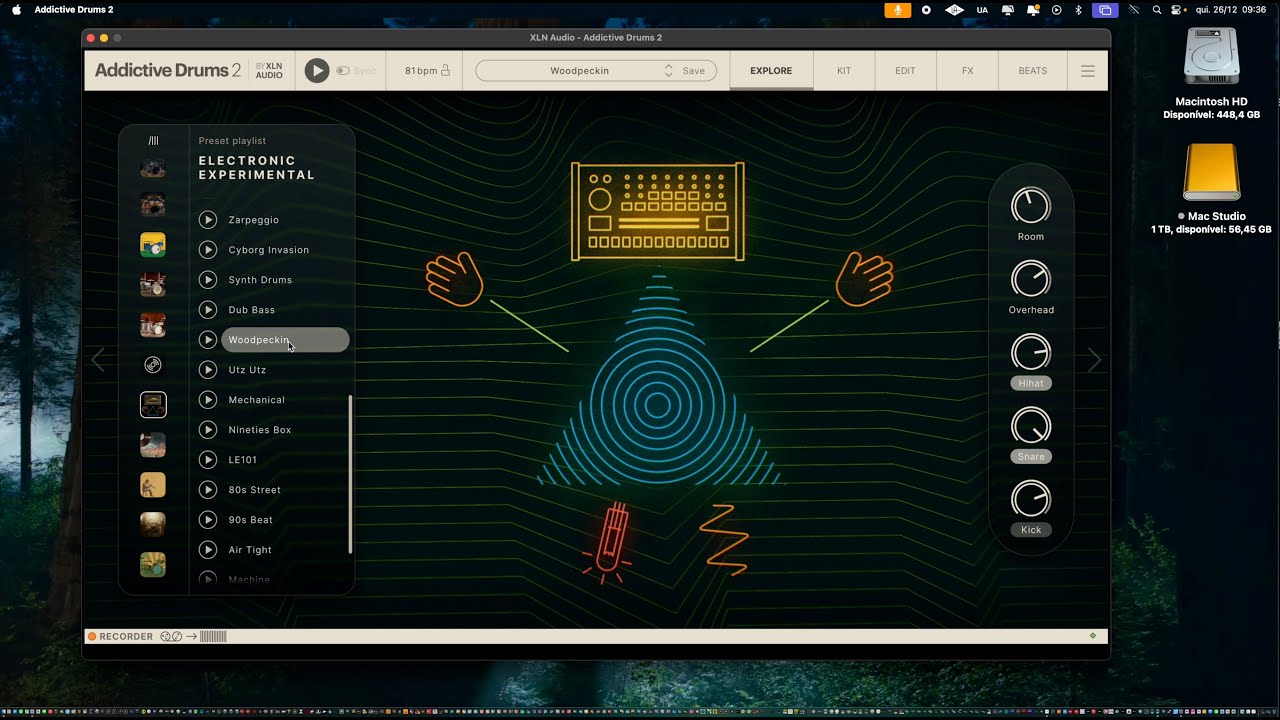Open the FX tab
Screen dimensions: 1280x720
click(967, 71)
